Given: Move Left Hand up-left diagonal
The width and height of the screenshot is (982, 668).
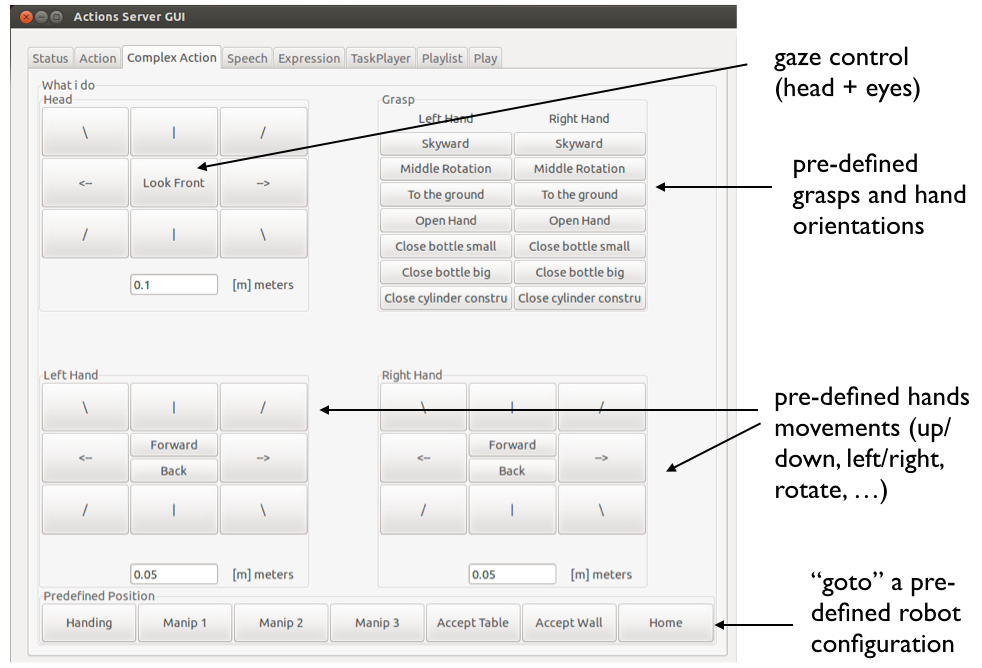Looking at the screenshot, I should [85, 408].
